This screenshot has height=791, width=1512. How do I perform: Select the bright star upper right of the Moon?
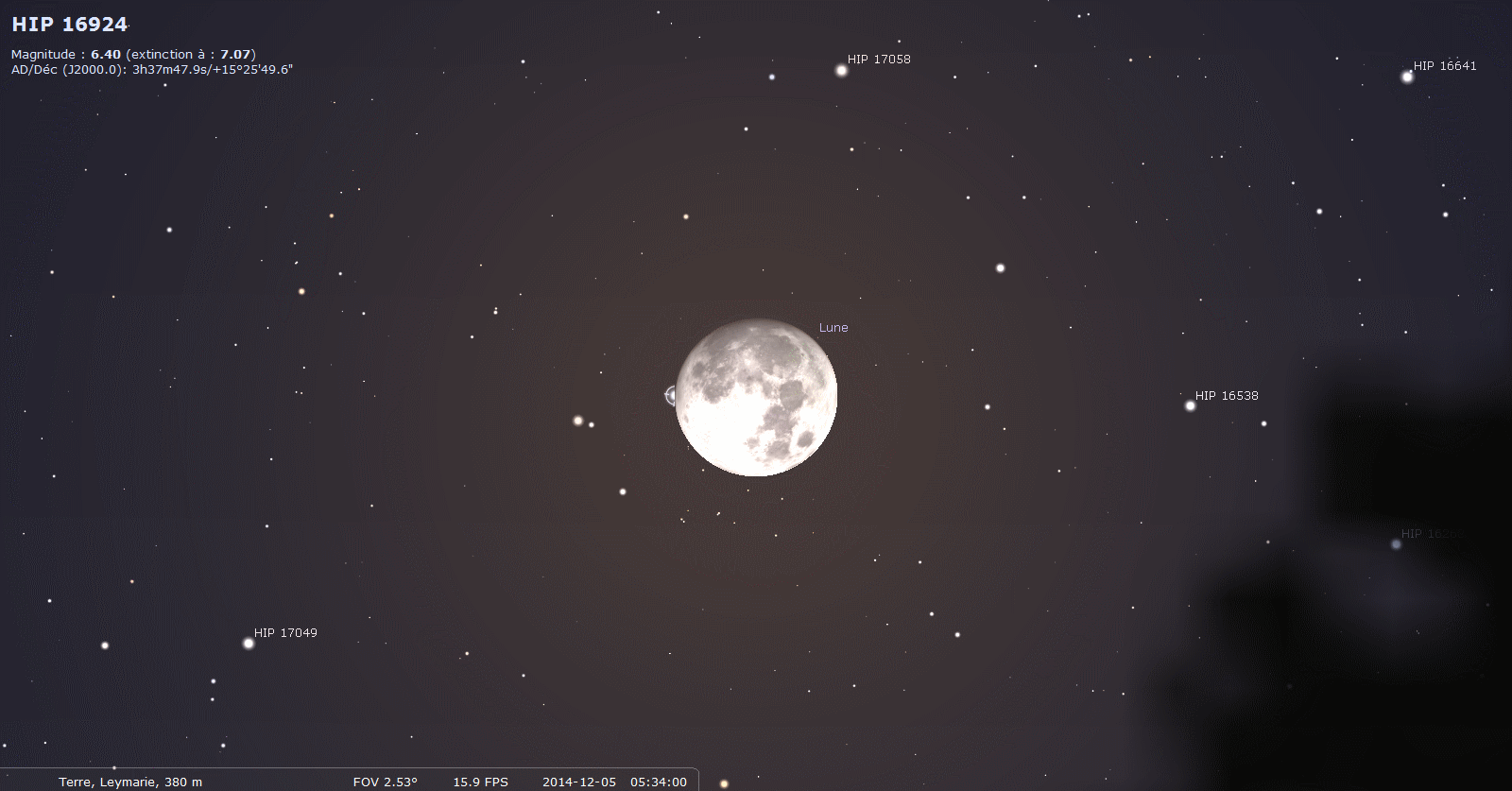(1000, 268)
